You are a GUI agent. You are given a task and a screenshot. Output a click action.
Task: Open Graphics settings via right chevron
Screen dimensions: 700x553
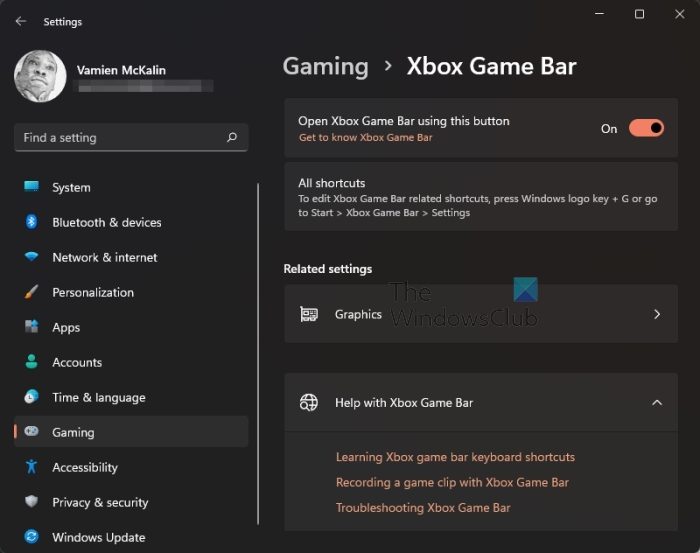pyautogui.click(x=657, y=314)
